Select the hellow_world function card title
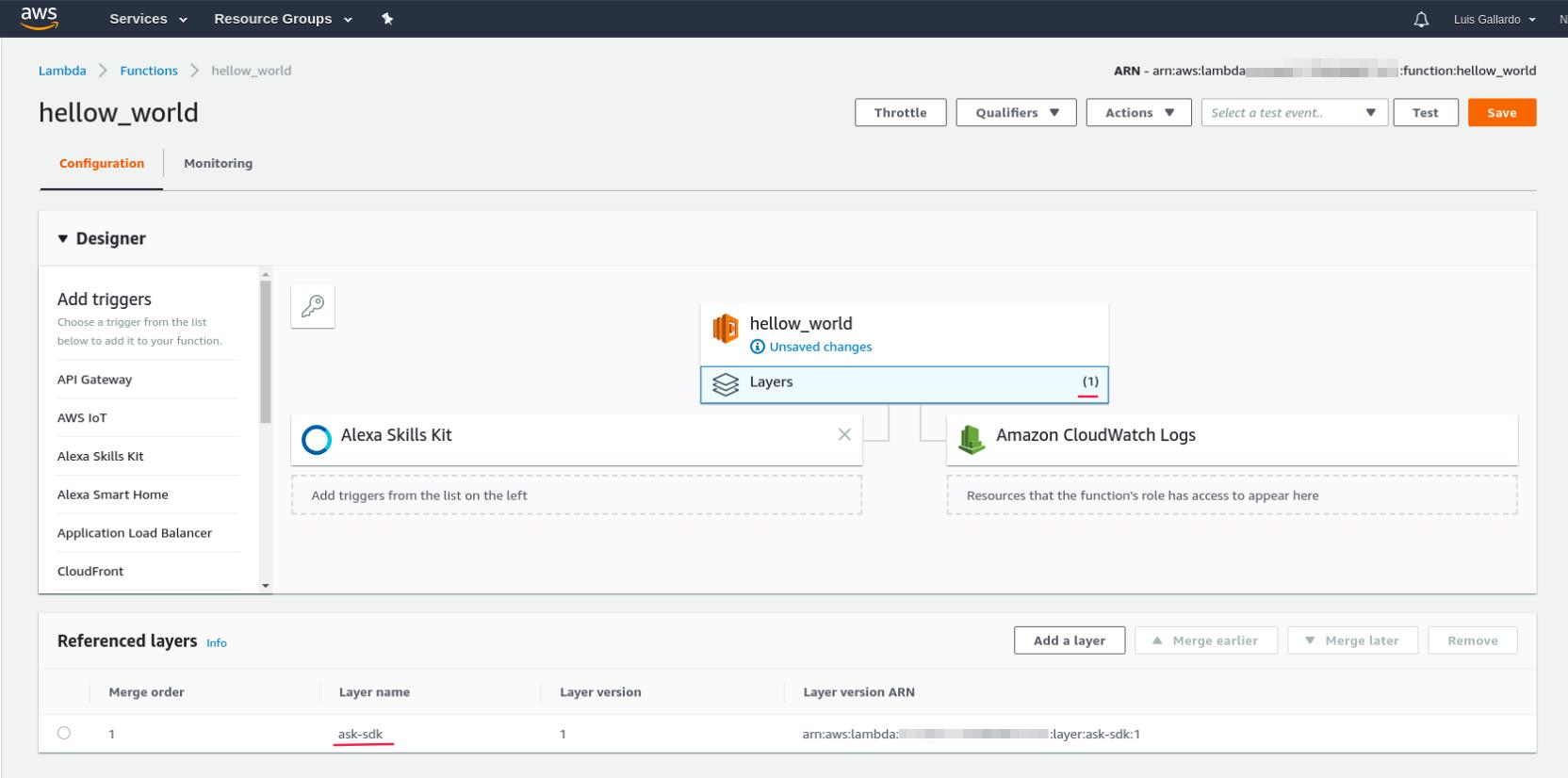The width and height of the screenshot is (1568, 778). tap(801, 323)
